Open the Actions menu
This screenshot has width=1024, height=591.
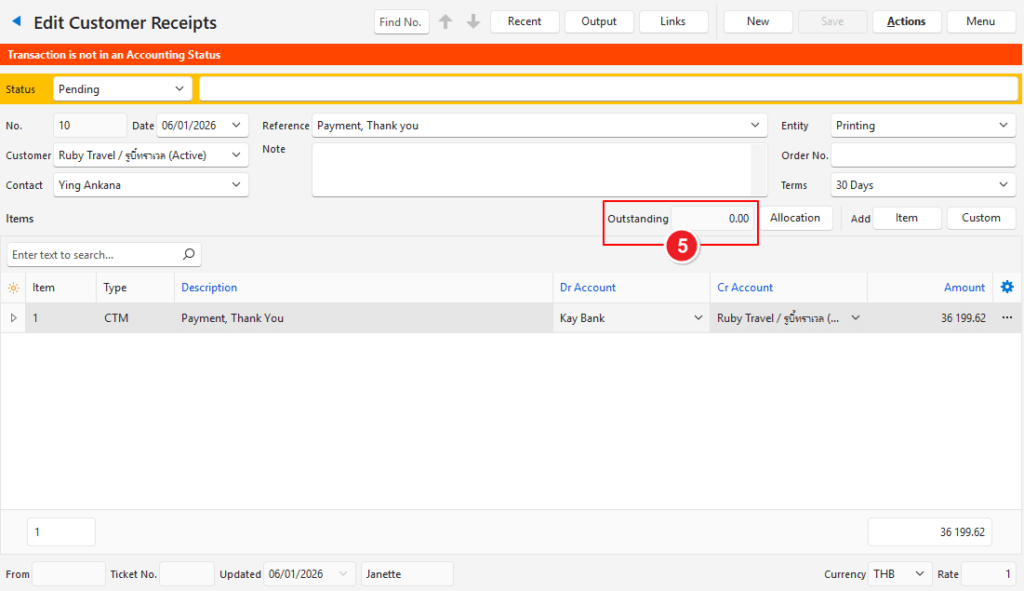(906, 22)
